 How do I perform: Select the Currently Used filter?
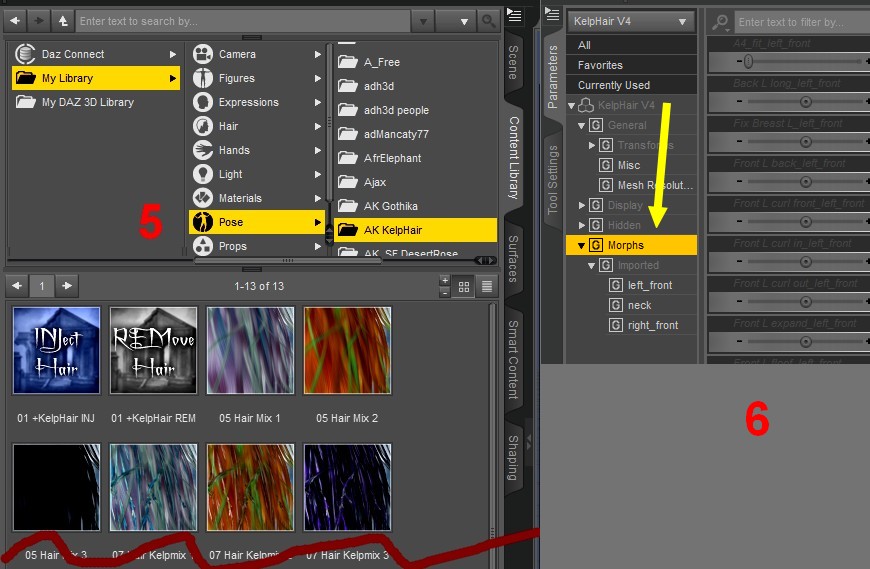631,85
